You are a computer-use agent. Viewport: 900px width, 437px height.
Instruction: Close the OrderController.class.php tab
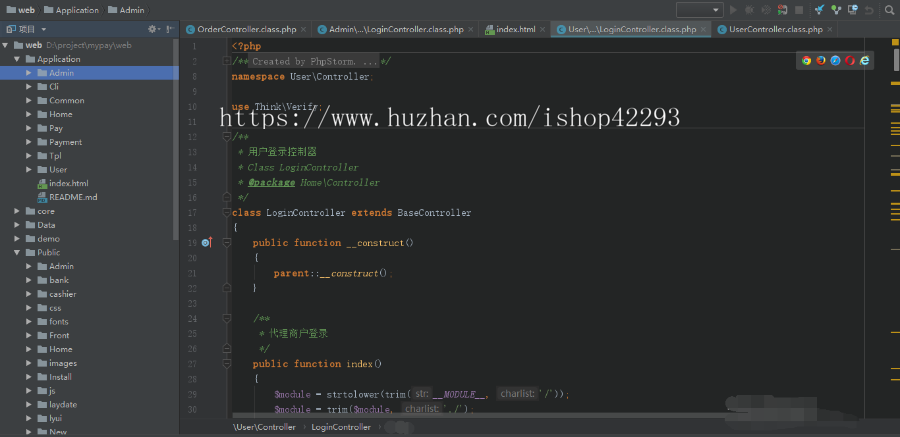pyautogui.click(x=303, y=29)
